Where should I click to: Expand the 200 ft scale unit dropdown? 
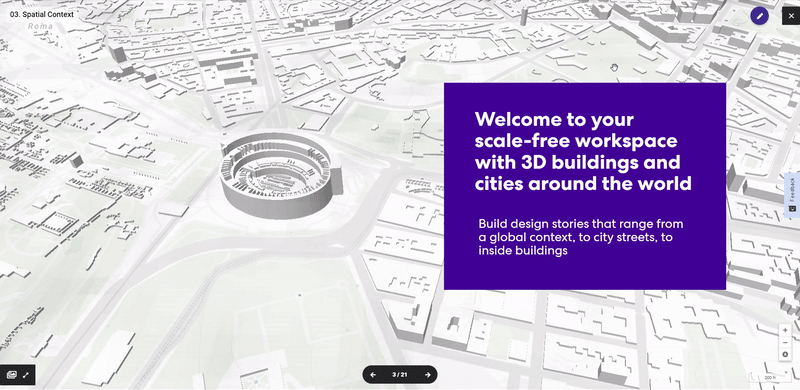[x=768, y=377]
